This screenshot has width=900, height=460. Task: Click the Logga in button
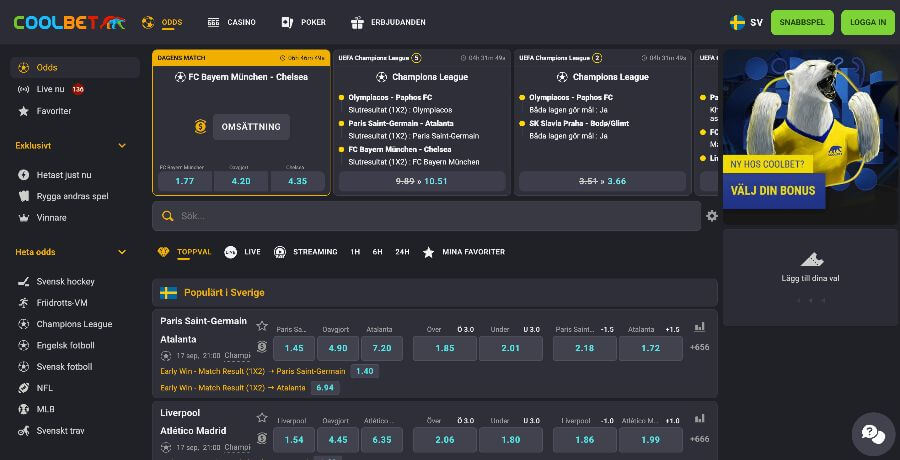coord(866,22)
